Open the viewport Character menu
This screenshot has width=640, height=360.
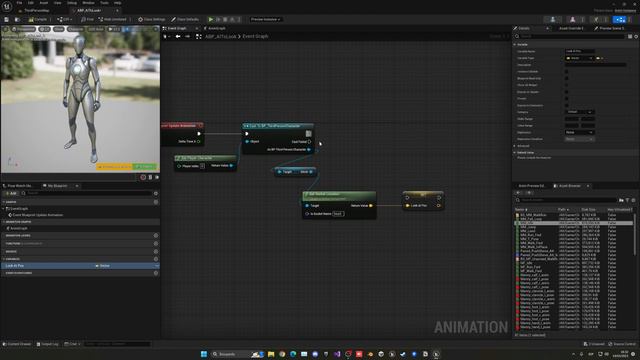click(x=76, y=29)
